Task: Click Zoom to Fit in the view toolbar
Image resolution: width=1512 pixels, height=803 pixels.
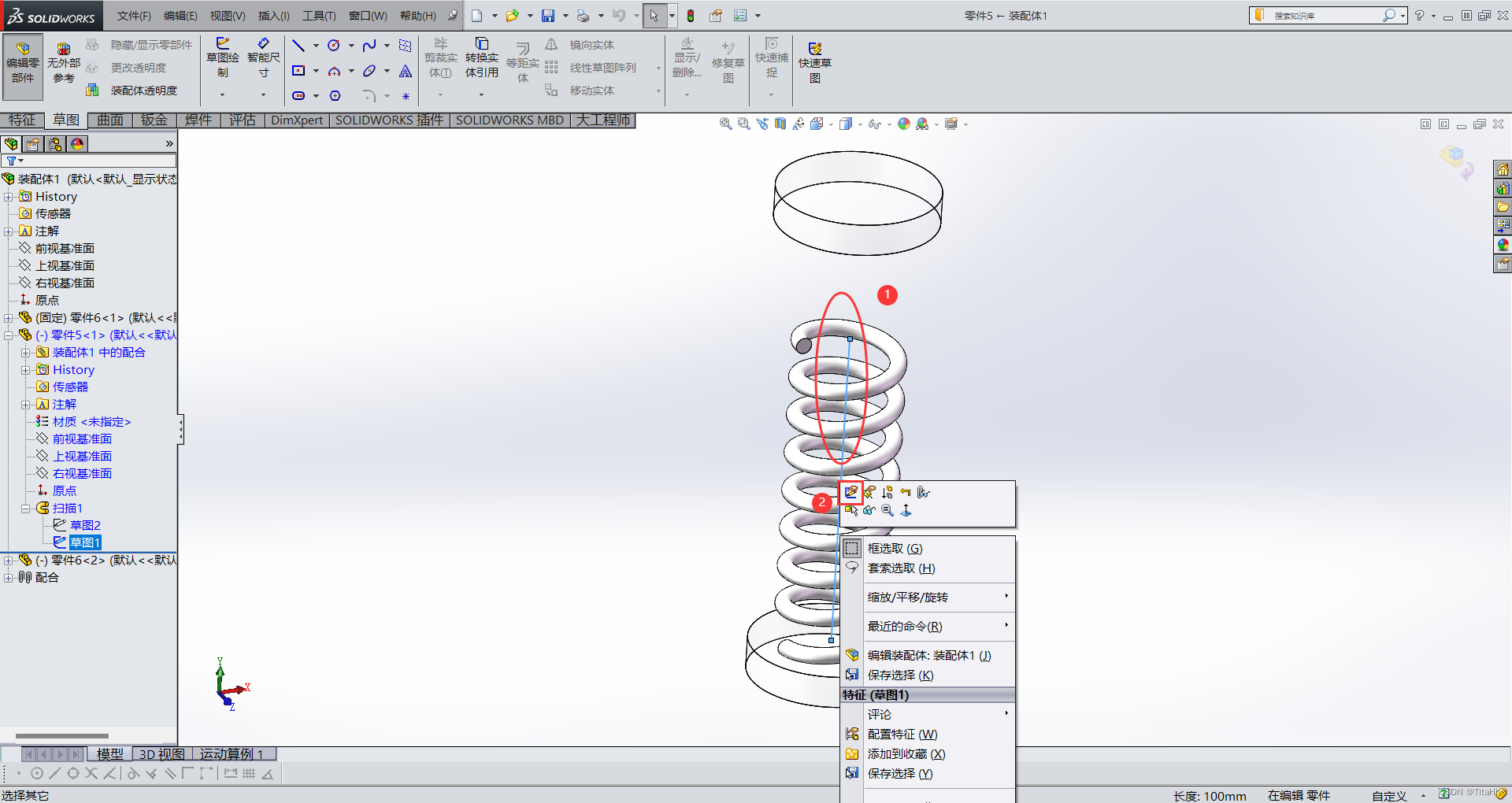Action: [x=725, y=124]
